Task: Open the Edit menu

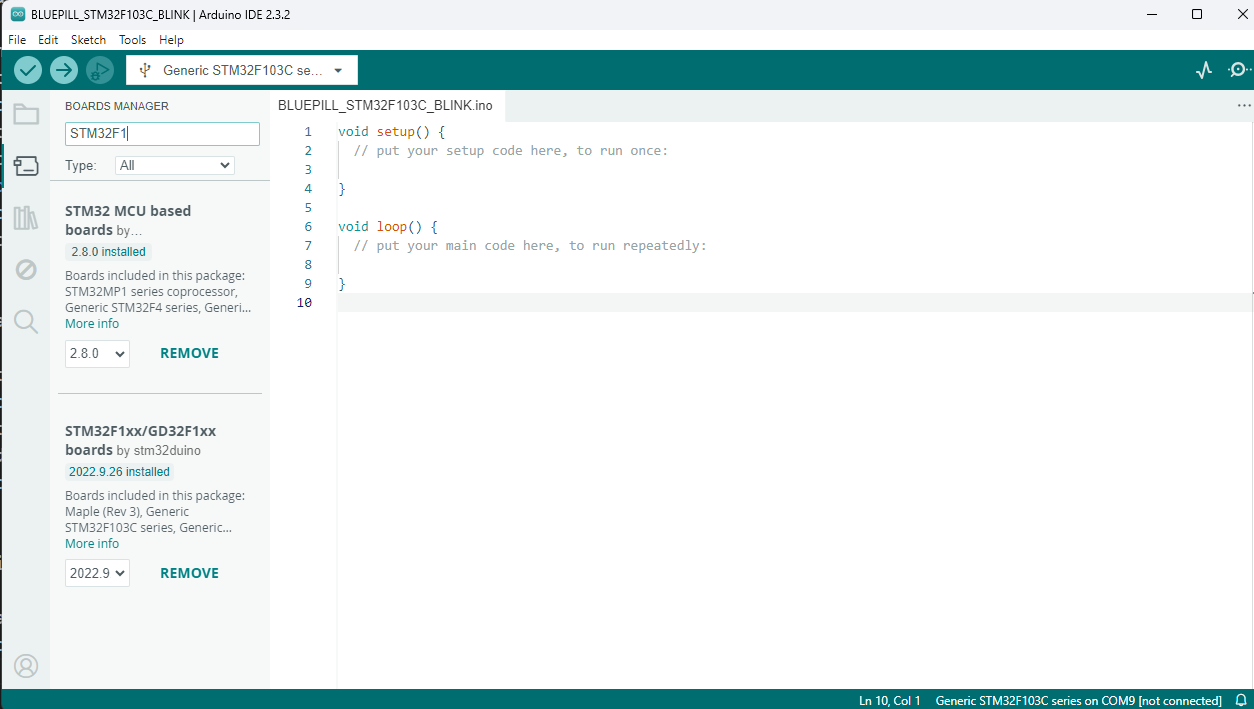Action: (x=48, y=40)
